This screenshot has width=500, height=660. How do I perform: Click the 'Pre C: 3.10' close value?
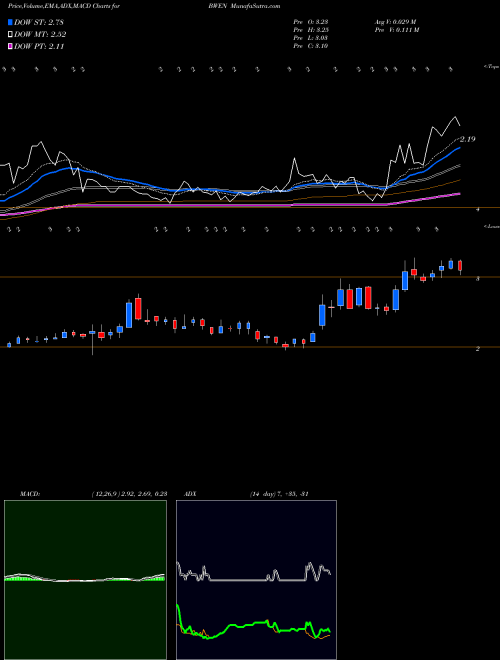click(x=311, y=46)
